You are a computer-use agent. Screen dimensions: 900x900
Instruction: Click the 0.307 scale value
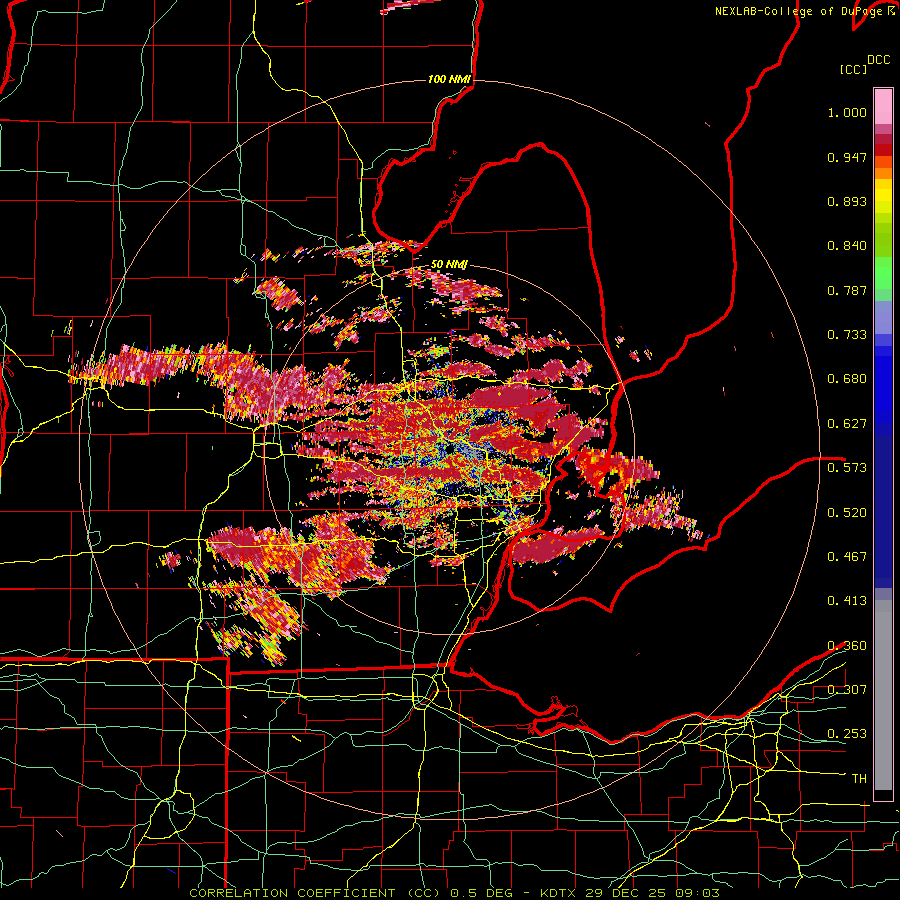pyautogui.click(x=847, y=690)
